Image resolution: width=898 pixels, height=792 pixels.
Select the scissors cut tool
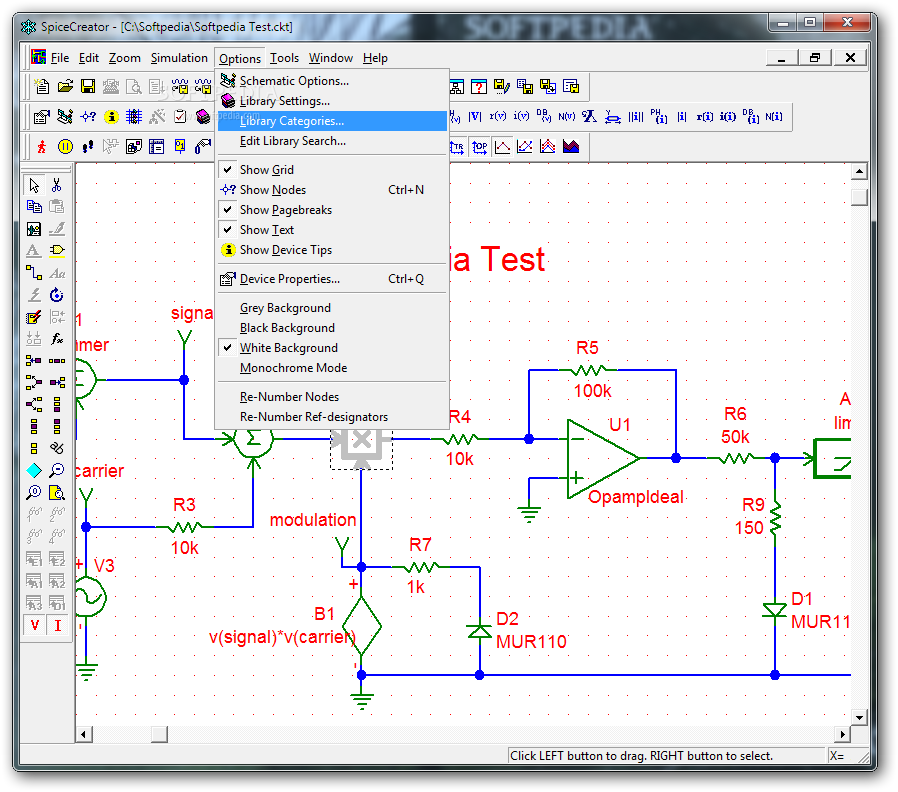(57, 186)
